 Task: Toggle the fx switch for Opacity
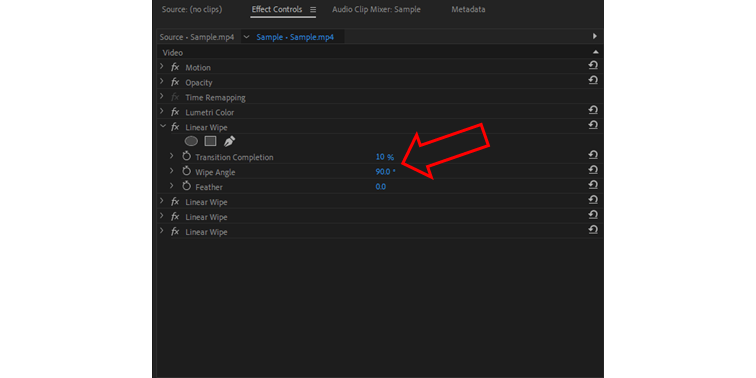pos(175,82)
